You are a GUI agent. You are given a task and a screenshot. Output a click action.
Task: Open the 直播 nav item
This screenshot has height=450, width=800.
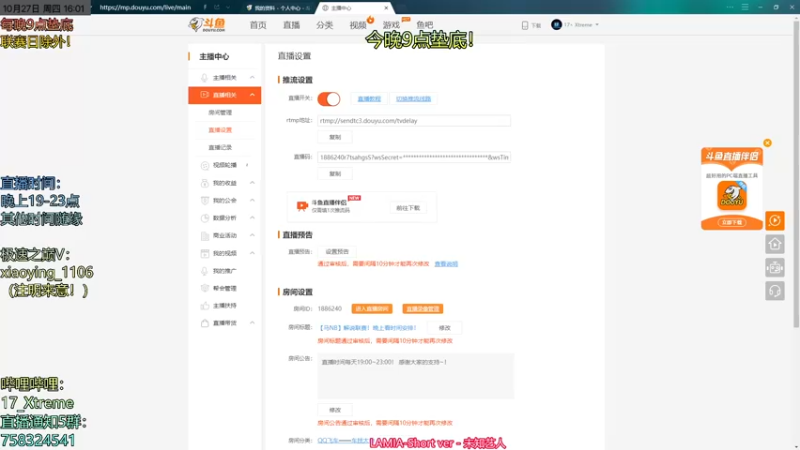(291, 25)
